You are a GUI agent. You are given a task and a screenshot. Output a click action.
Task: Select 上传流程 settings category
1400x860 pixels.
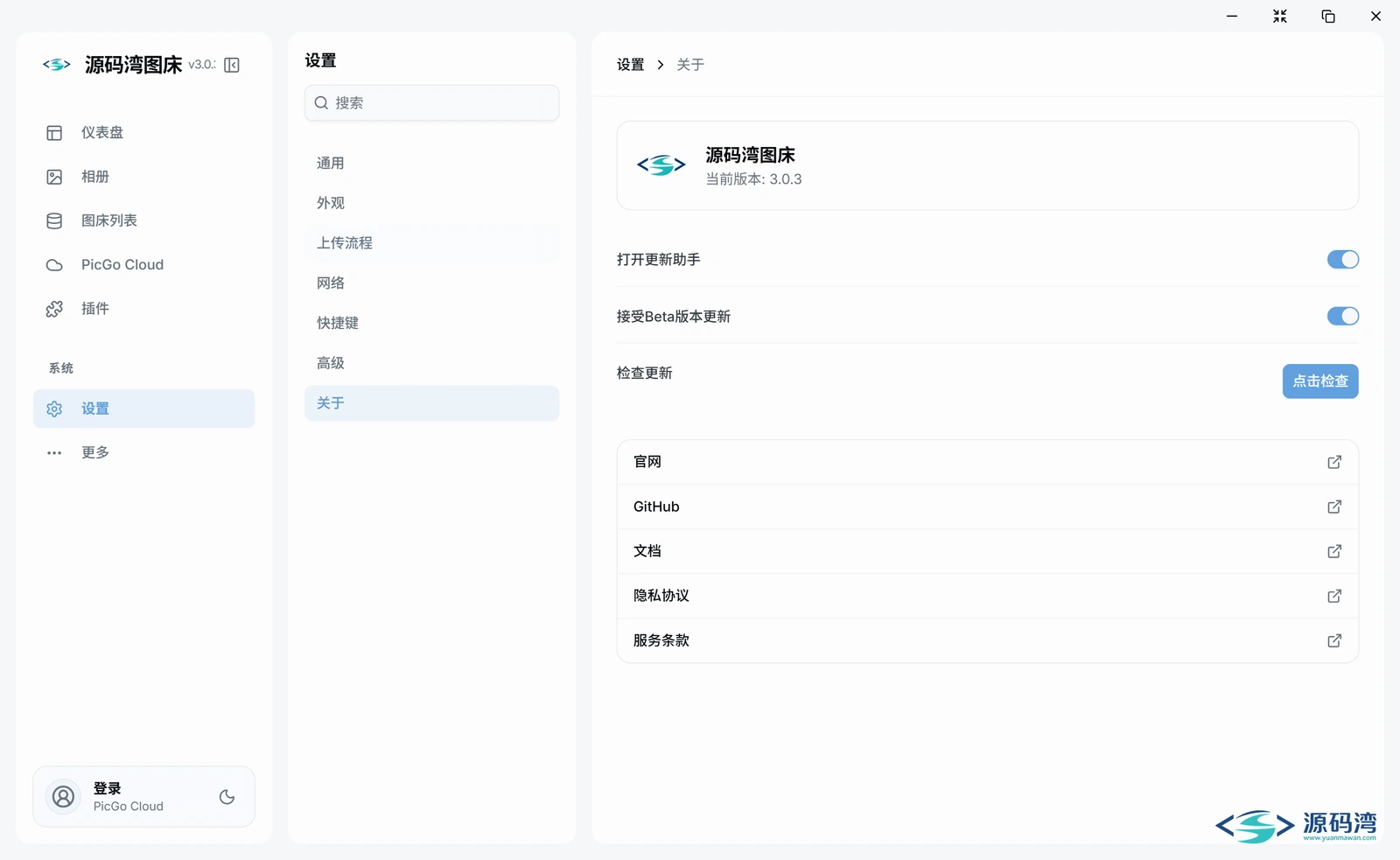tap(431, 243)
